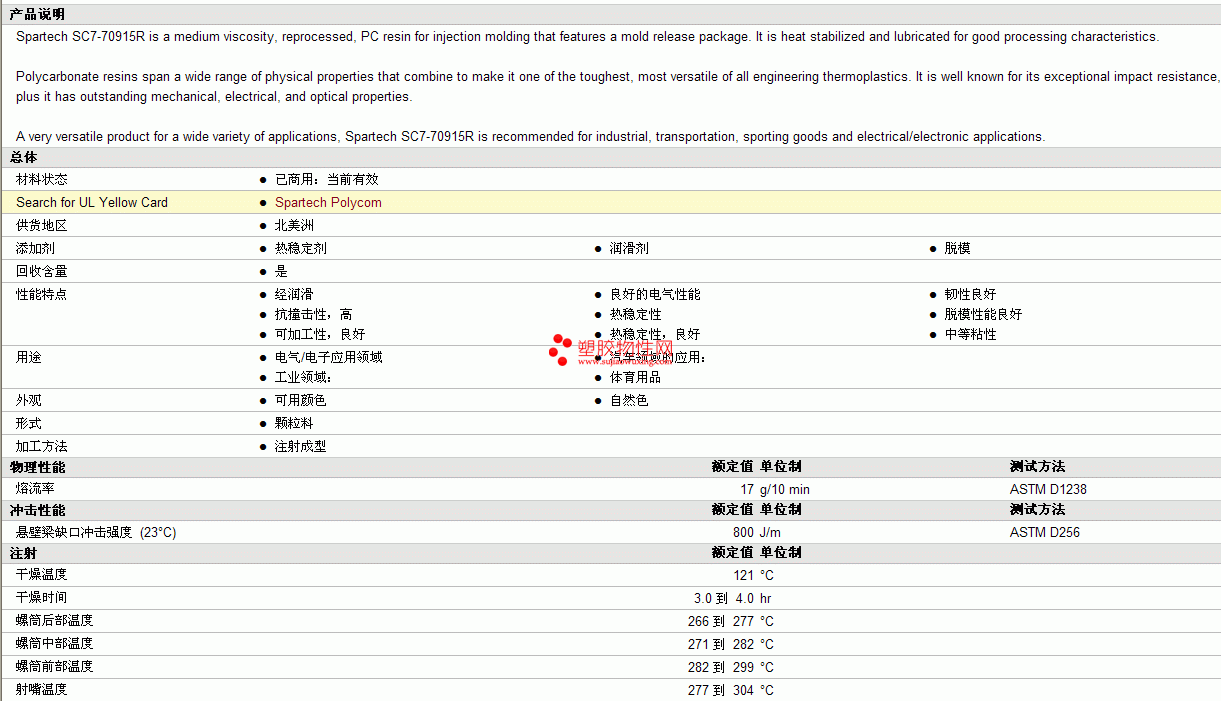
Task: Click the use "电气/电子应用领域"
Action: (329, 357)
